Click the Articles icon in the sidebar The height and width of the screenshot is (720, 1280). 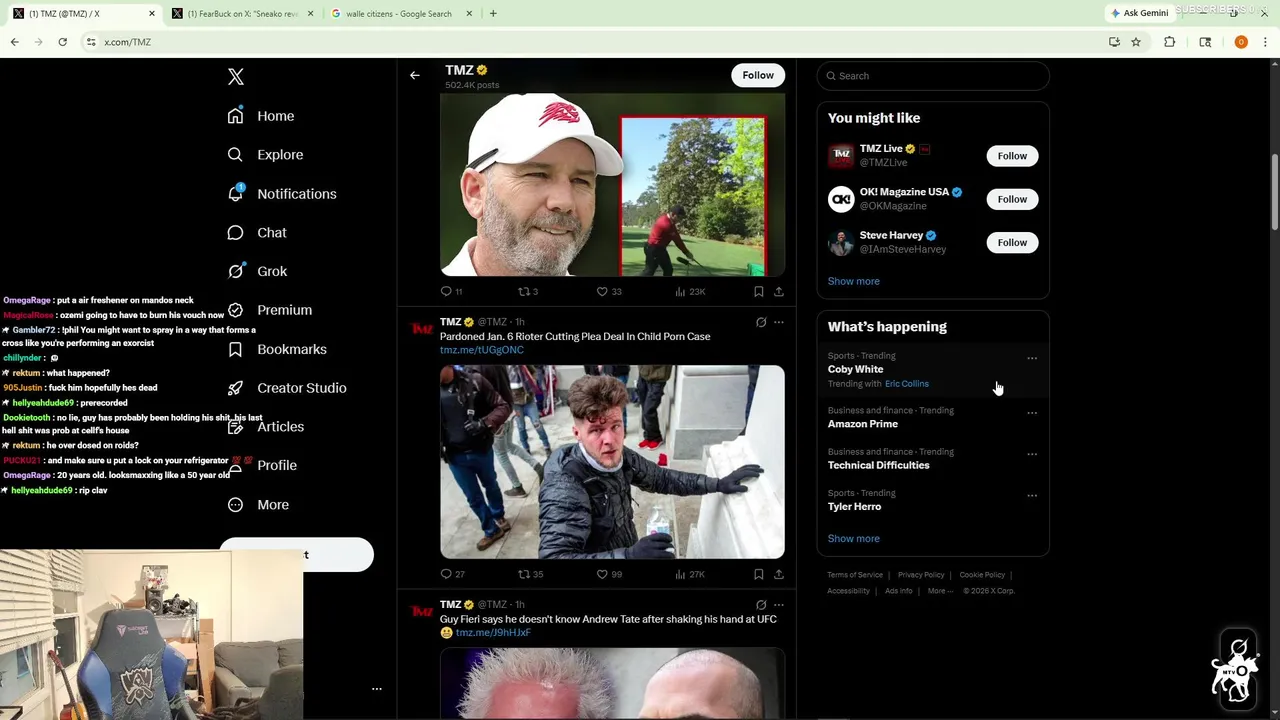(x=235, y=427)
